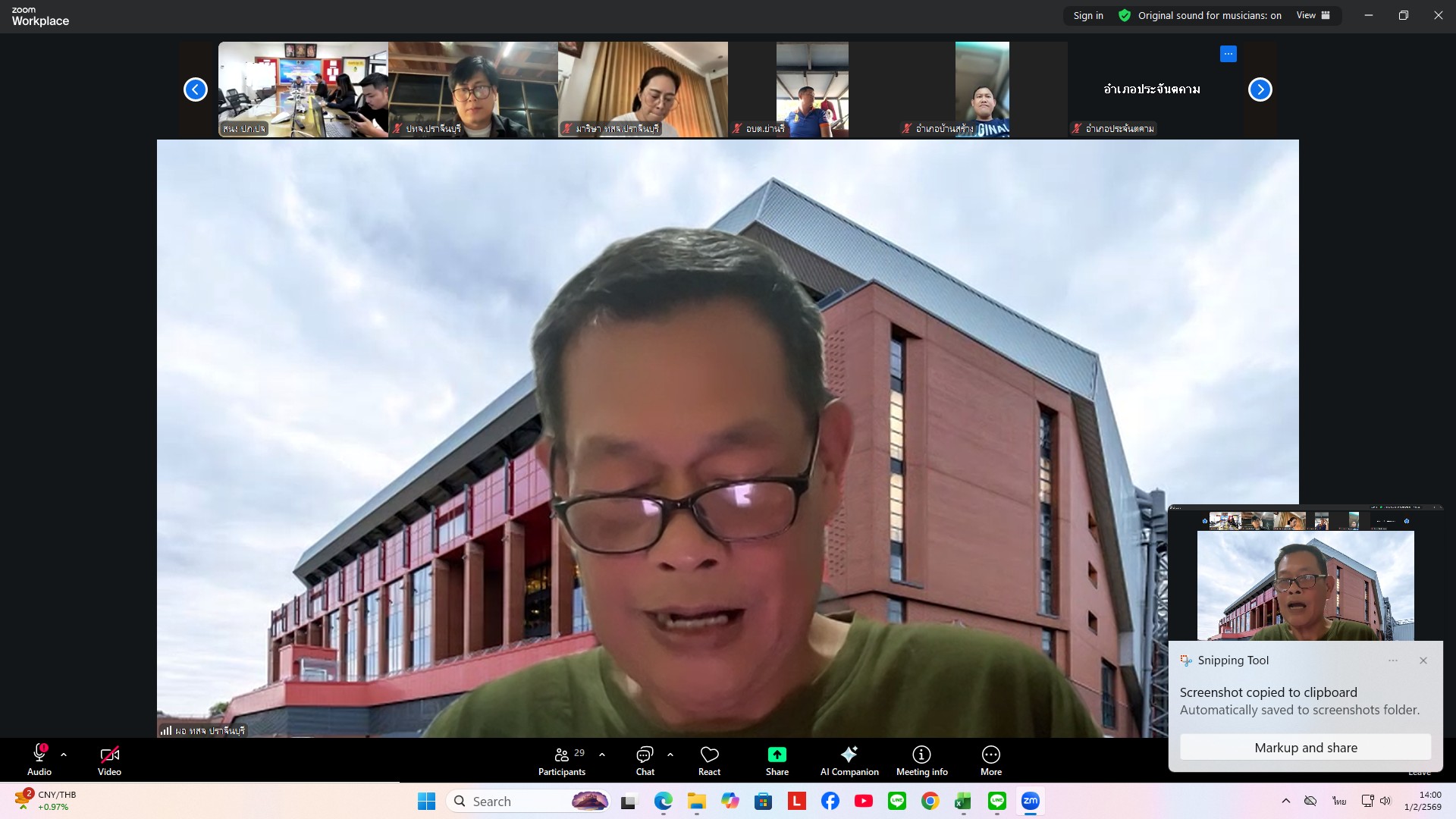Unmute the Audio microphone
The height and width of the screenshot is (819, 1456).
pos(39,755)
